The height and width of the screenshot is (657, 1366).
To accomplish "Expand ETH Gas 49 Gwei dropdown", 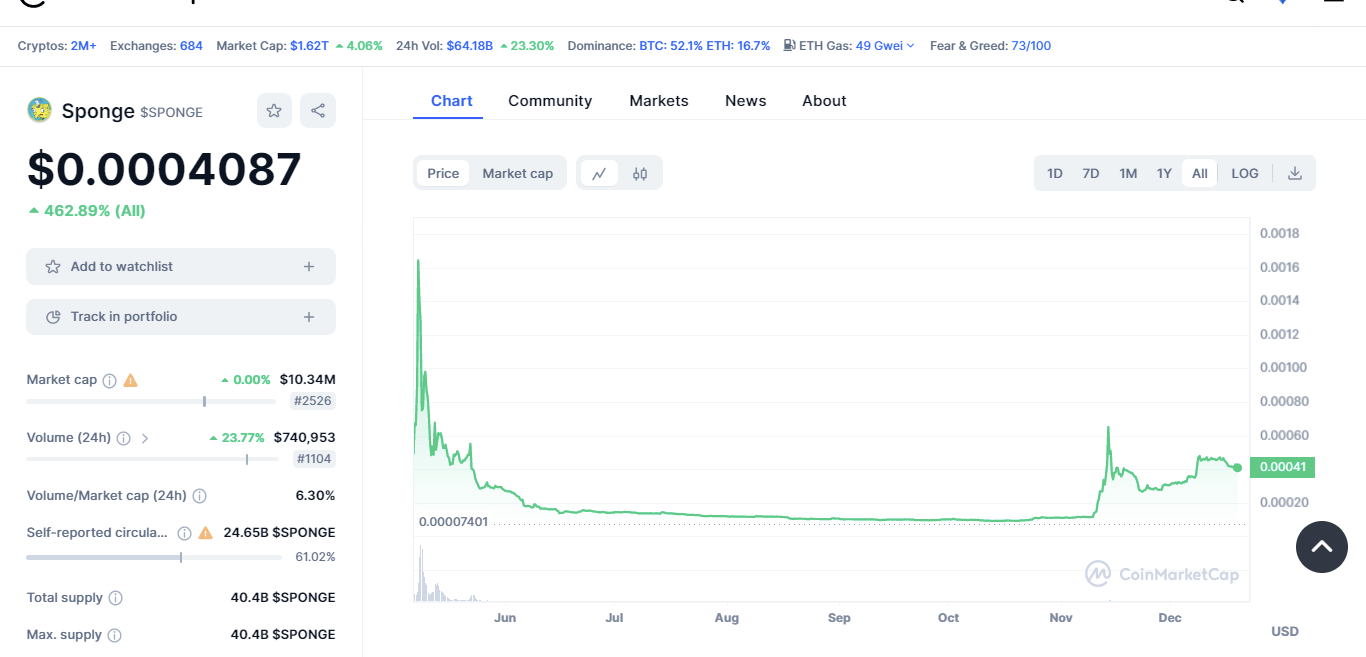I will 885,46.
